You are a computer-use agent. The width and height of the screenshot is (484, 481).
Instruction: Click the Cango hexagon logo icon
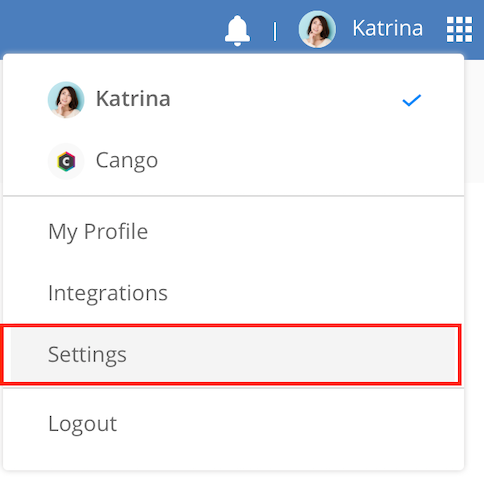(x=66, y=161)
